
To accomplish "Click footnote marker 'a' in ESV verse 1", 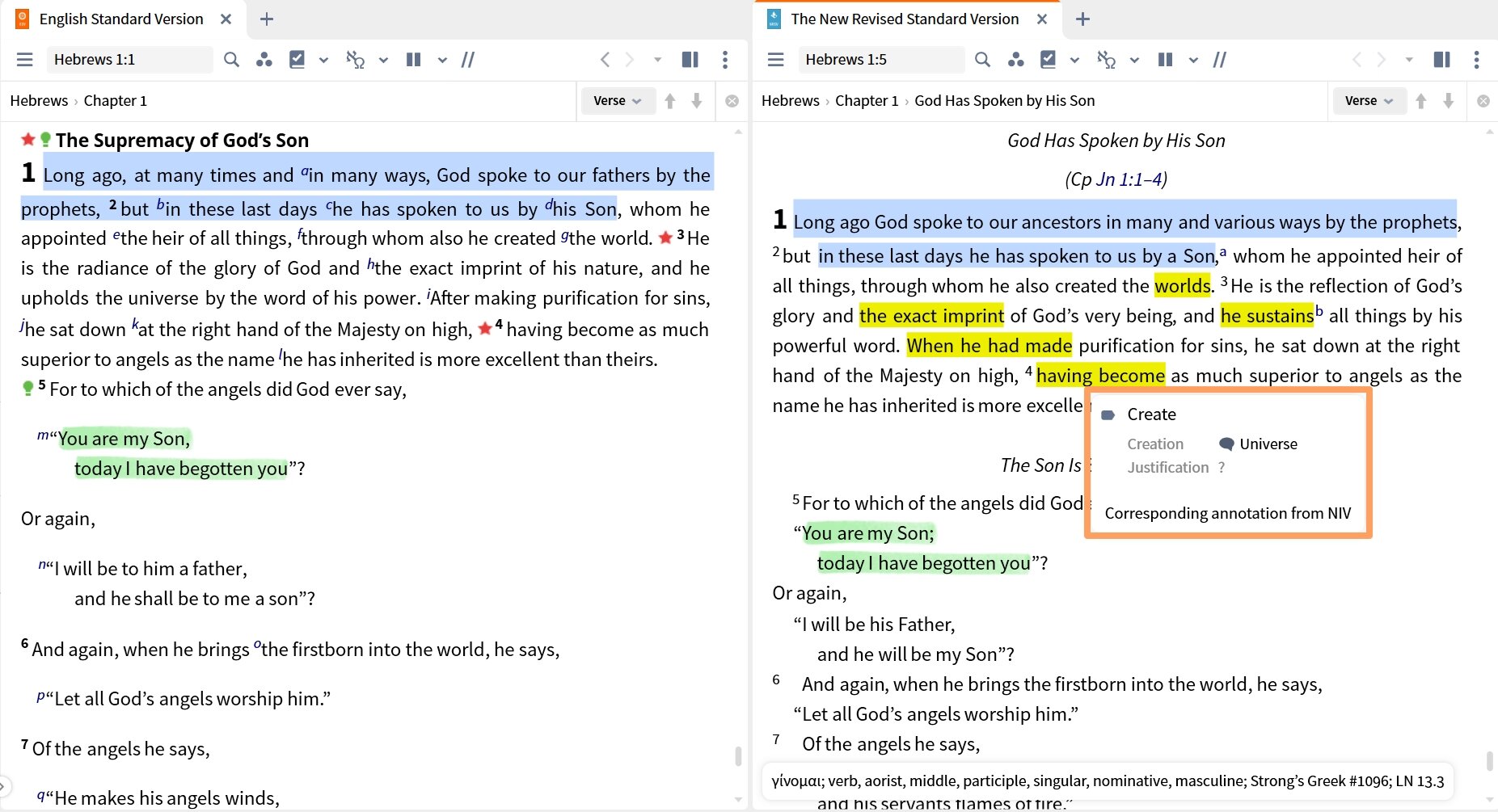I will coord(304,171).
